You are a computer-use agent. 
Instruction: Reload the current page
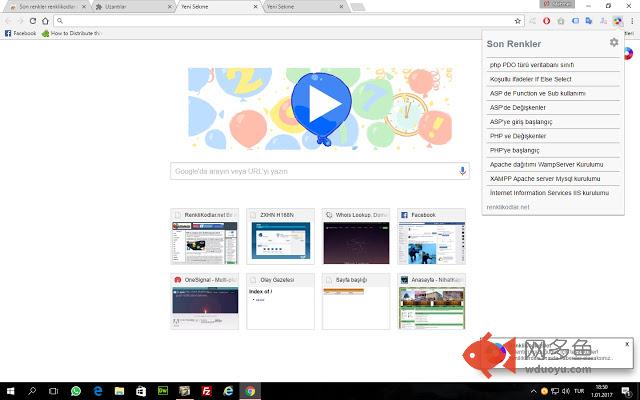point(33,21)
